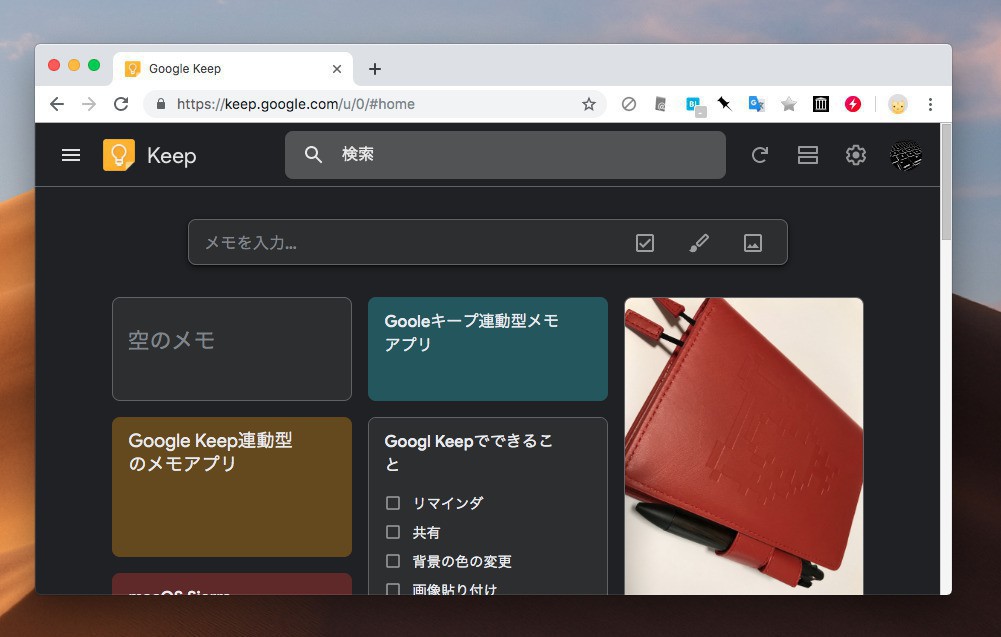Click the search magnifier icon
The height and width of the screenshot is (637, 1001).
313,154
